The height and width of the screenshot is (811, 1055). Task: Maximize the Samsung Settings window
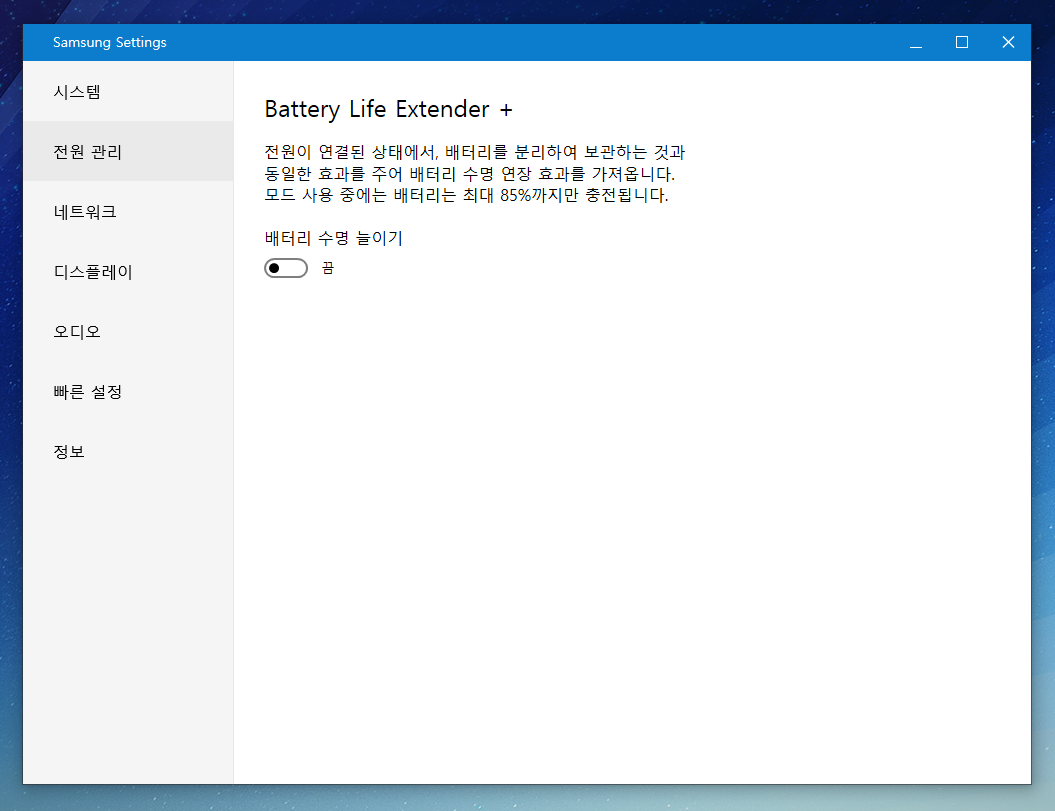click(x=962, y=42)
